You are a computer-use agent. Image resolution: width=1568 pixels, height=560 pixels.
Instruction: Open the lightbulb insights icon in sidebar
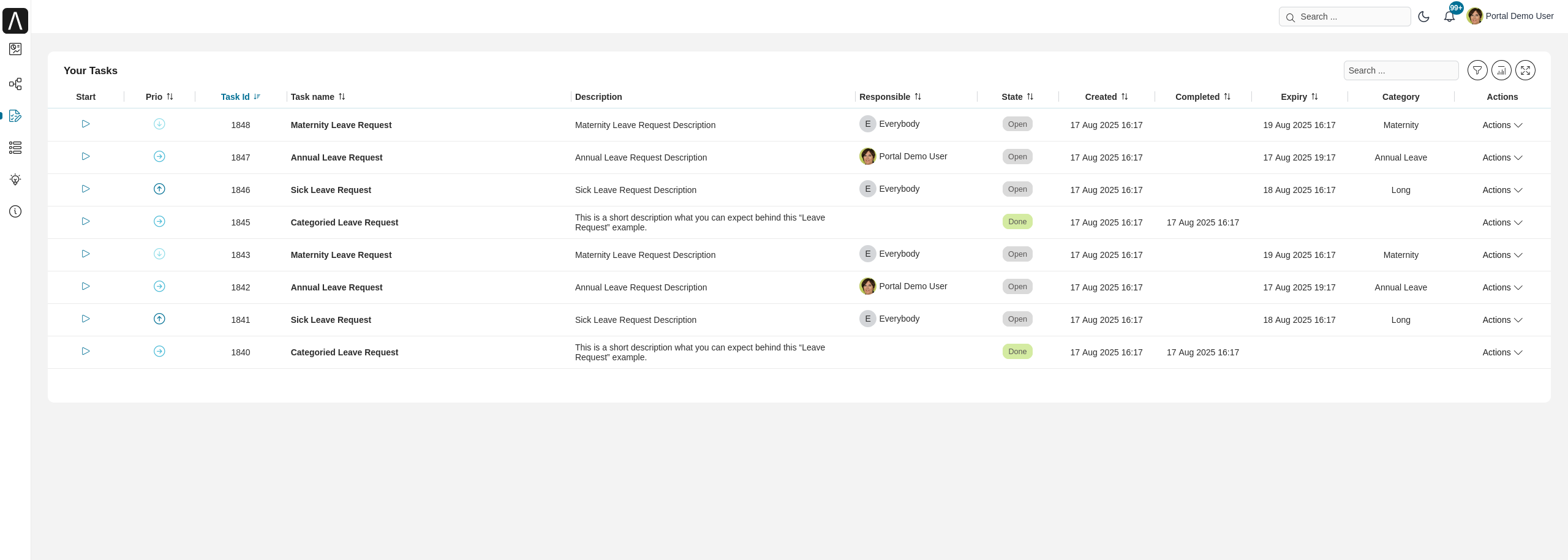(15, 180)
